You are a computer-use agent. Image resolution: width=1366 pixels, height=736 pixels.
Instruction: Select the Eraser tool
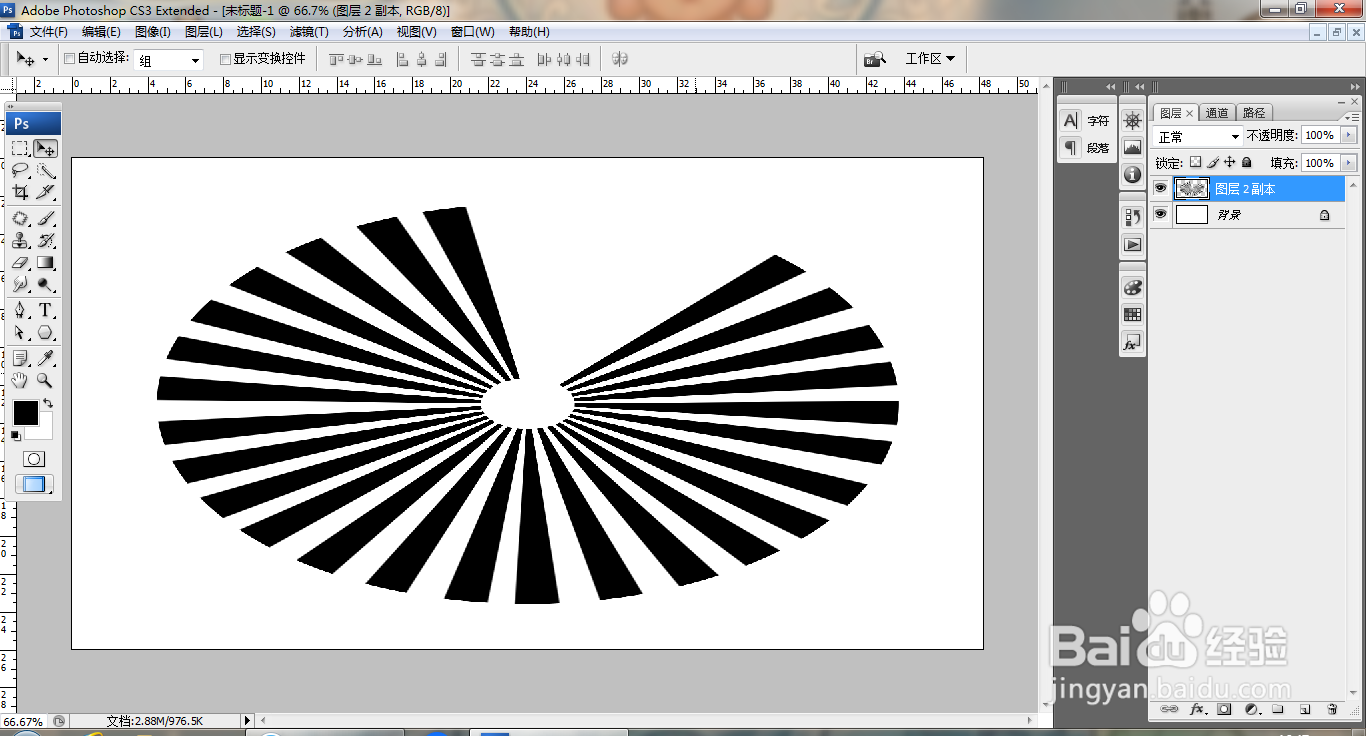pyautogui.click(x=20, y=262)
